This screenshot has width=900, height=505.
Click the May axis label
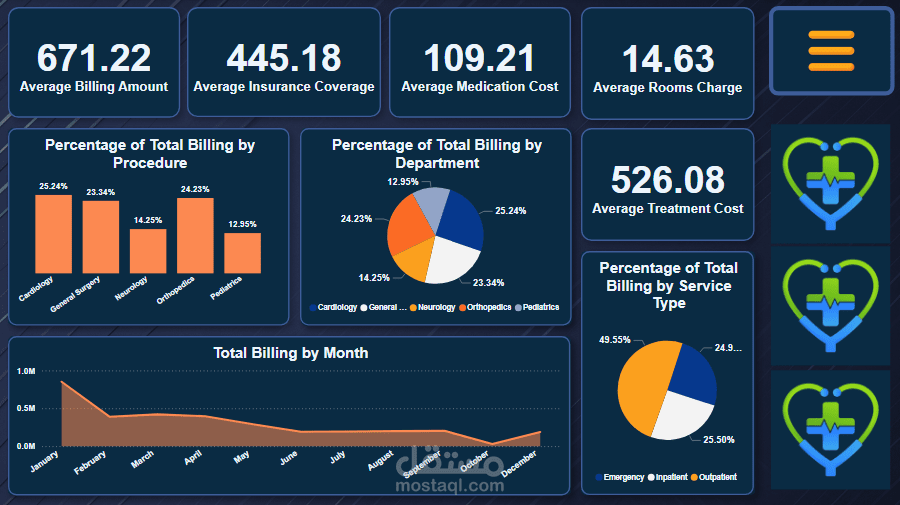(242, 457)
